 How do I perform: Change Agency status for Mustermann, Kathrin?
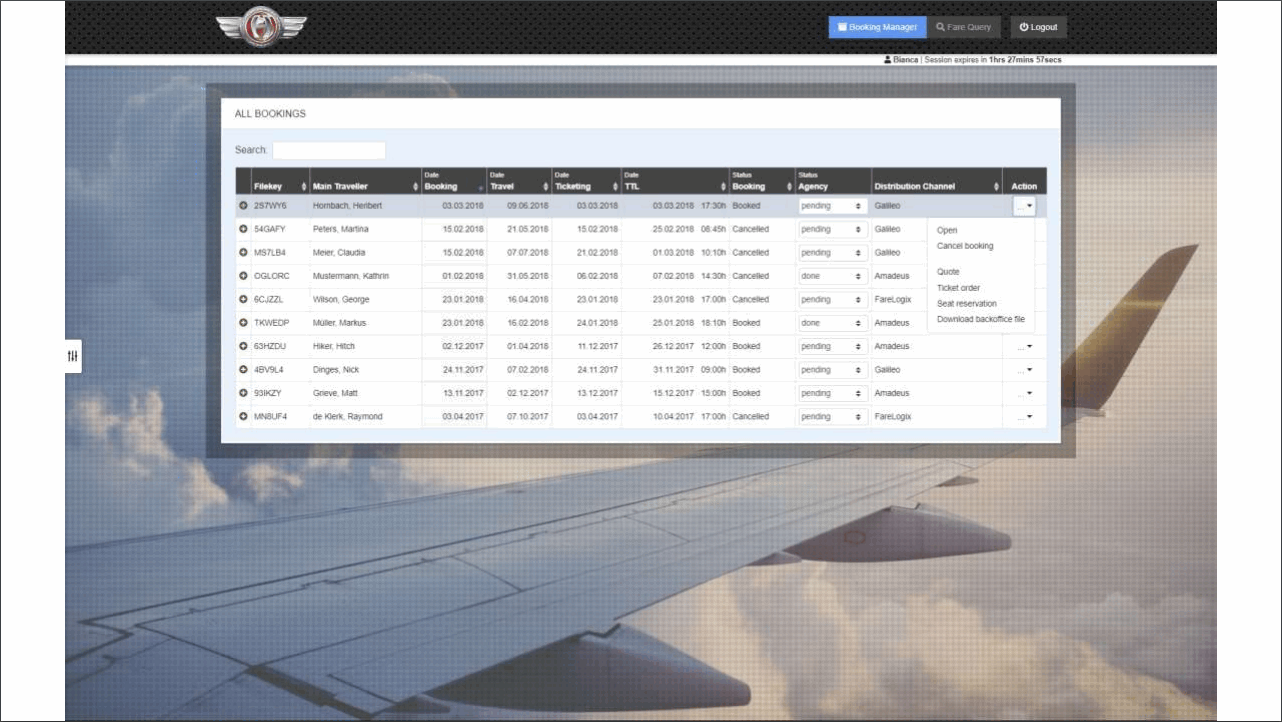(832, 276)
